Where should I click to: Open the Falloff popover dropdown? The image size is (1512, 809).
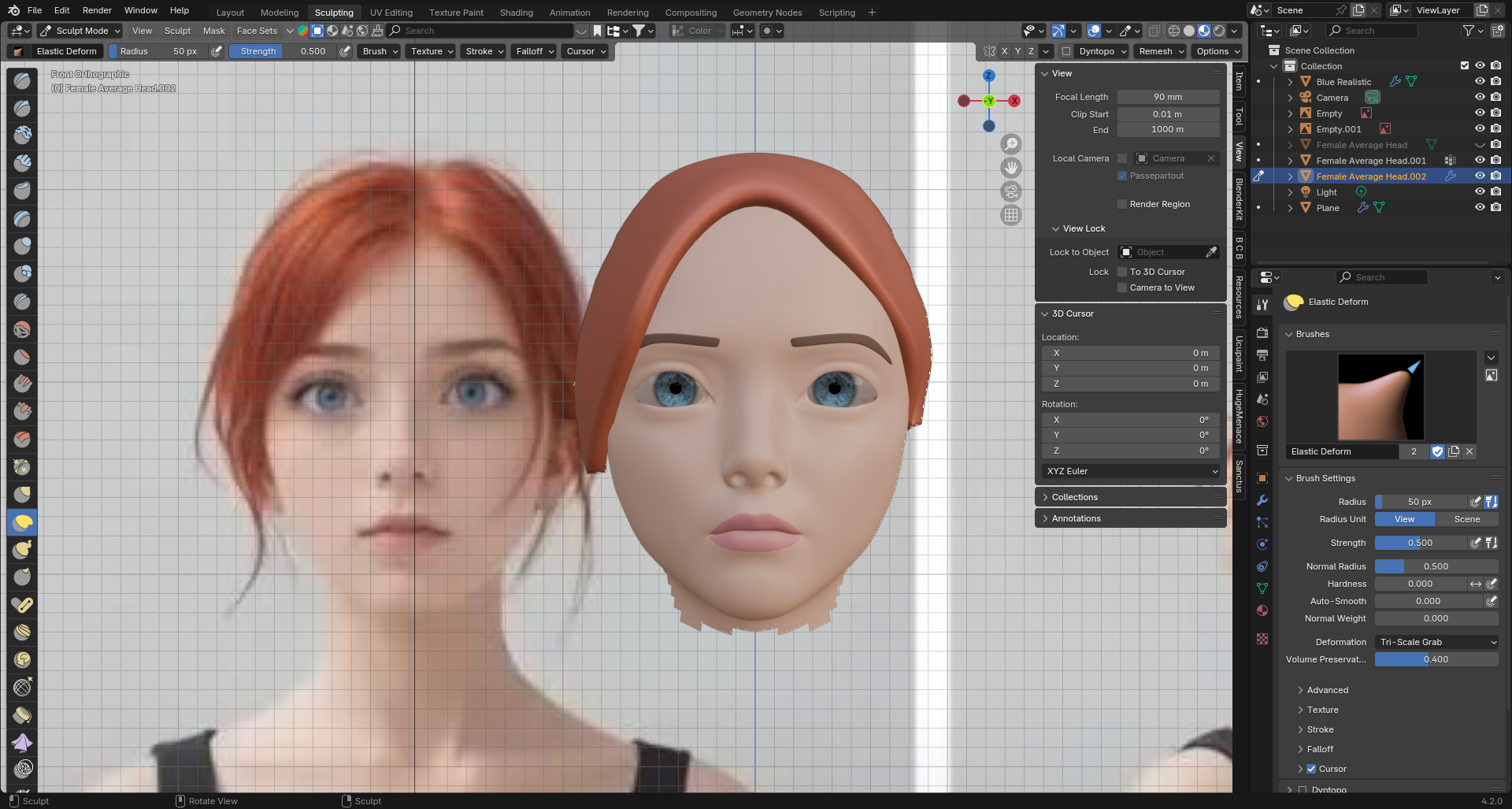point(535,51)
